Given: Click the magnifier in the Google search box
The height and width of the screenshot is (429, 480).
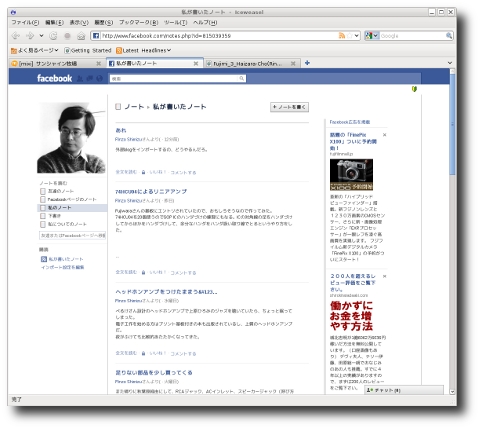Looking at the screenshot, I should [449, 35].
